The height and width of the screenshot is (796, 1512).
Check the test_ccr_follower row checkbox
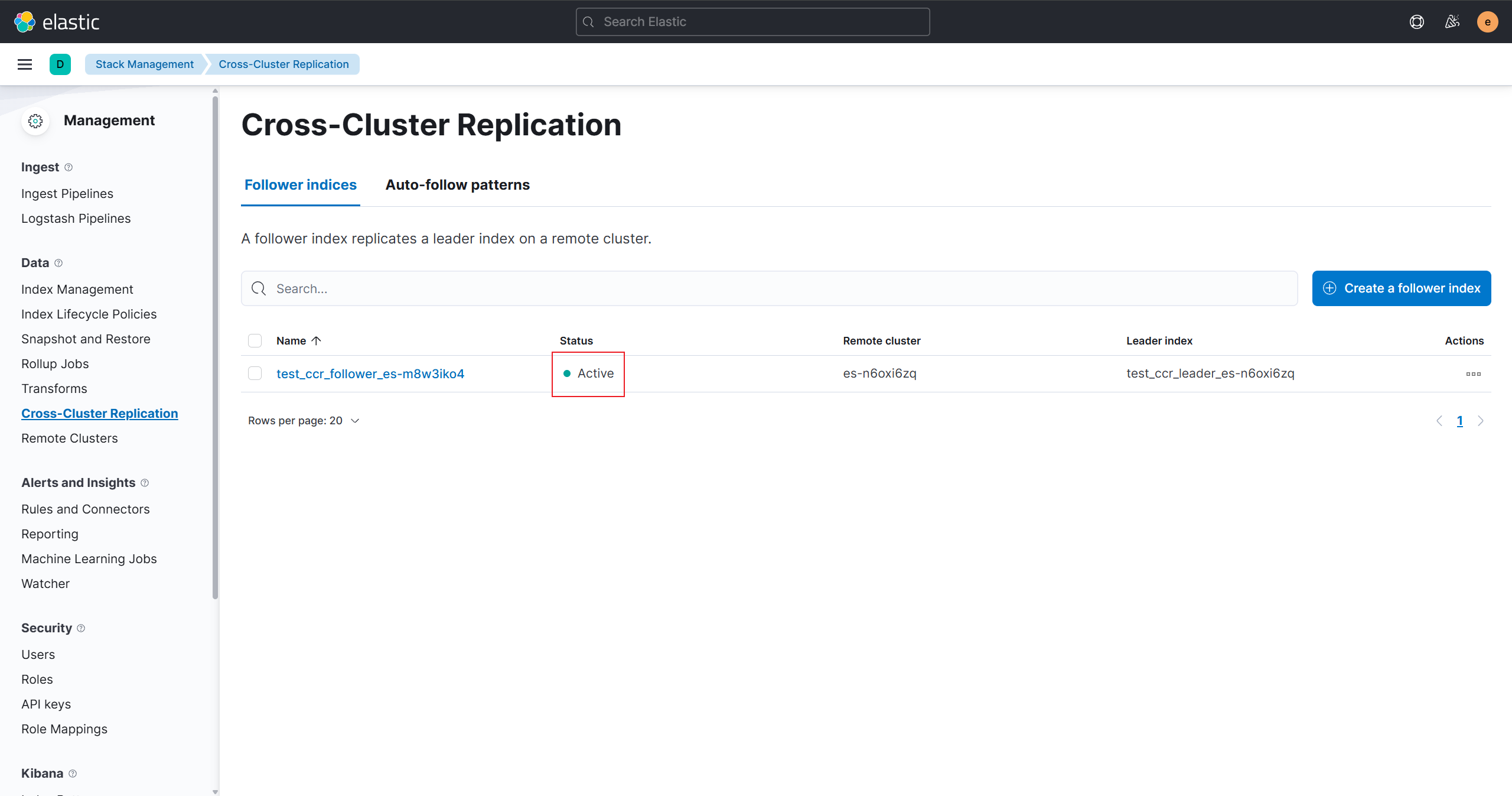(x=255, y=373)
